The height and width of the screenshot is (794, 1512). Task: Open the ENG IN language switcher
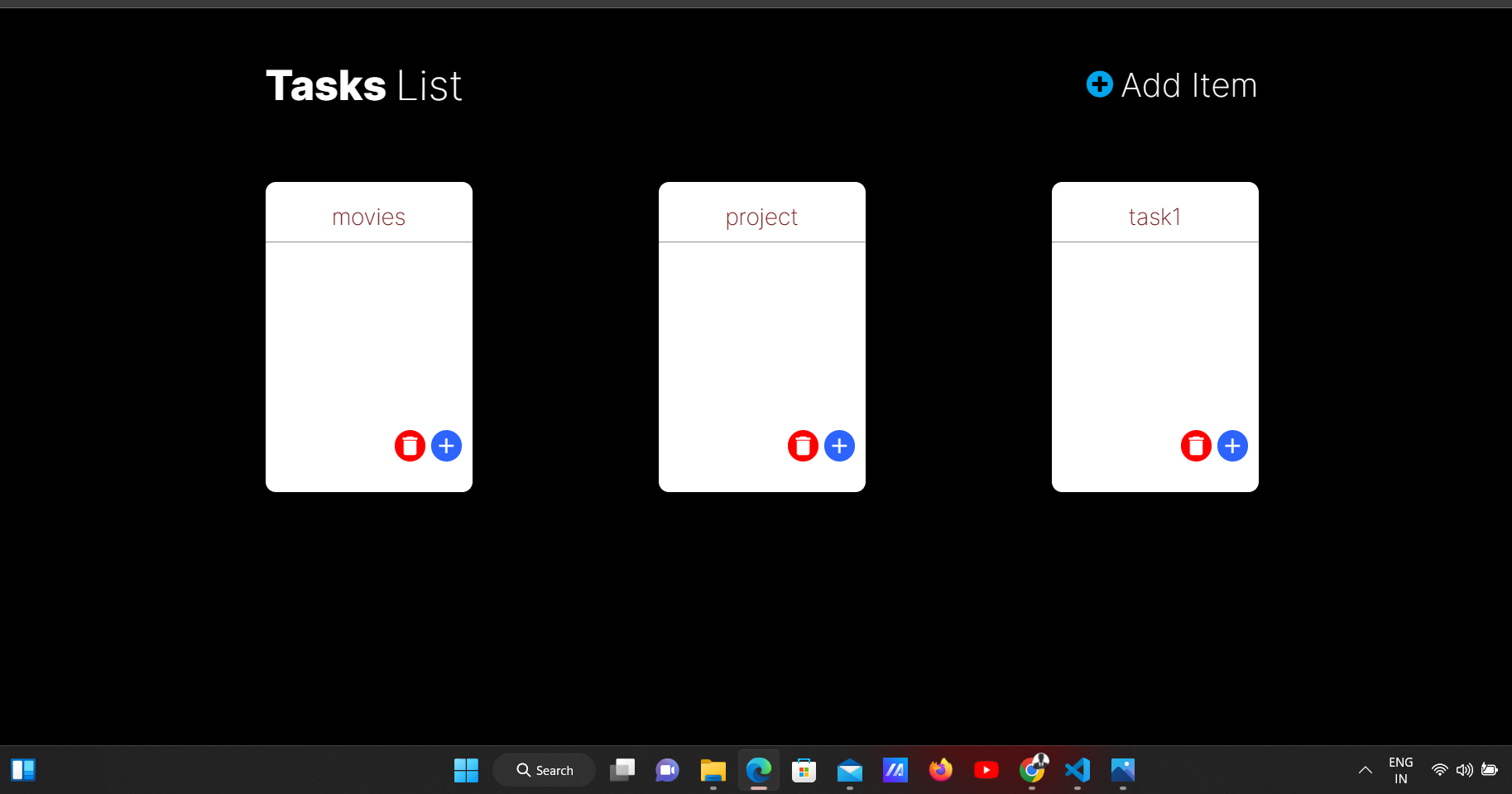click(1401, 770)
